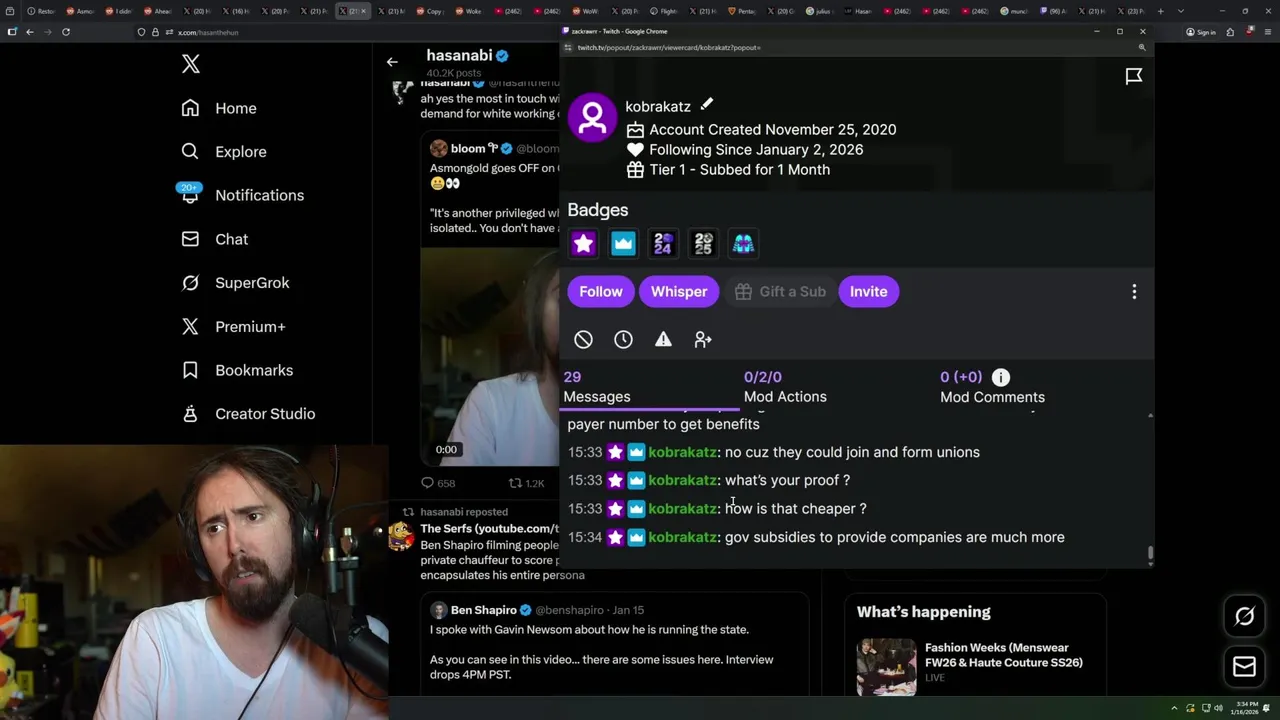
Task: Click the Fashion Weeks trending headline
Action: coord(1004,654)
